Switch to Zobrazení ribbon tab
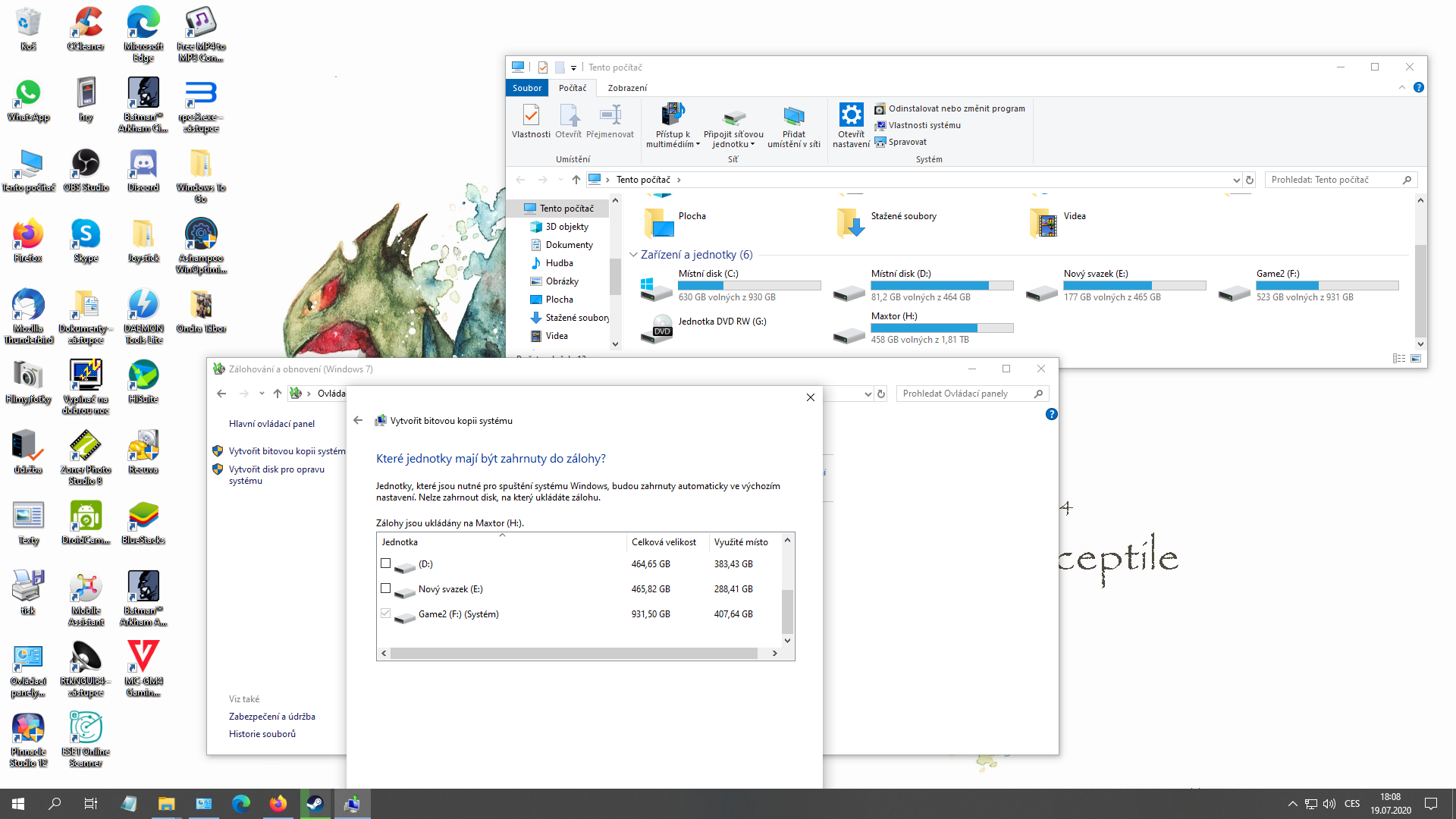Viewport: 1456px width, 819px height. pyautogui.click(x=627, y=88)
